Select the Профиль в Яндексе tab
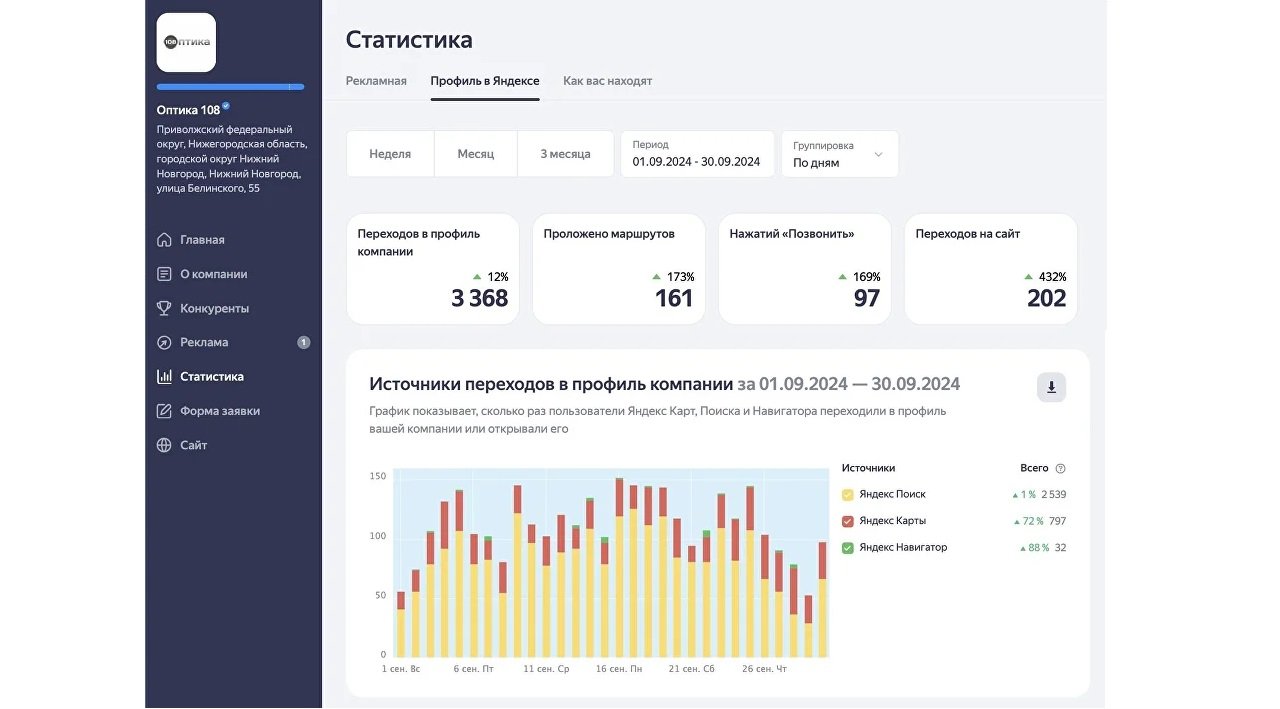The image size is (1280, 709). [x=485, y=81]
